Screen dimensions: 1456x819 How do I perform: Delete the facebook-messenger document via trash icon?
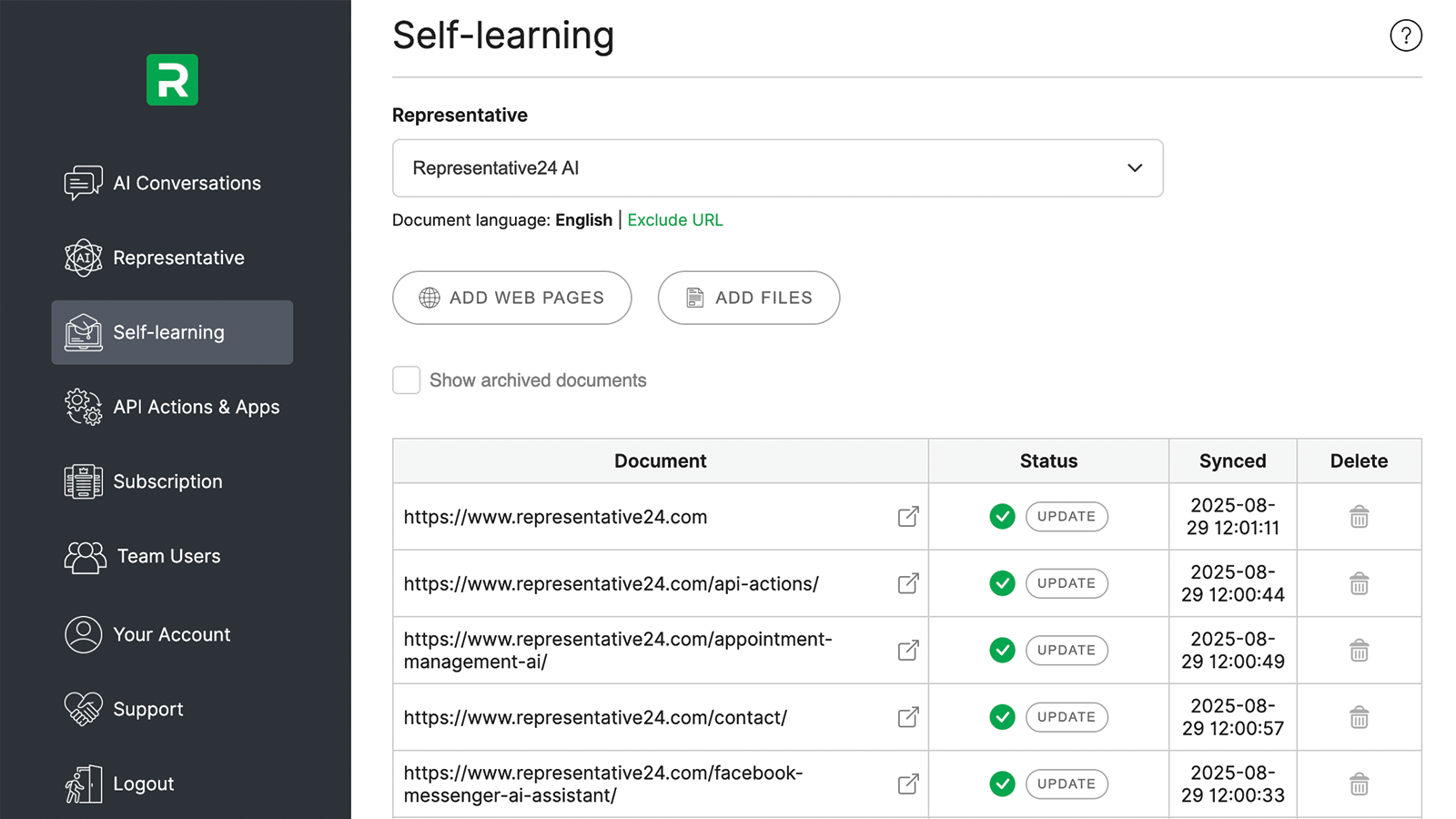click(x=1359, y=784)
